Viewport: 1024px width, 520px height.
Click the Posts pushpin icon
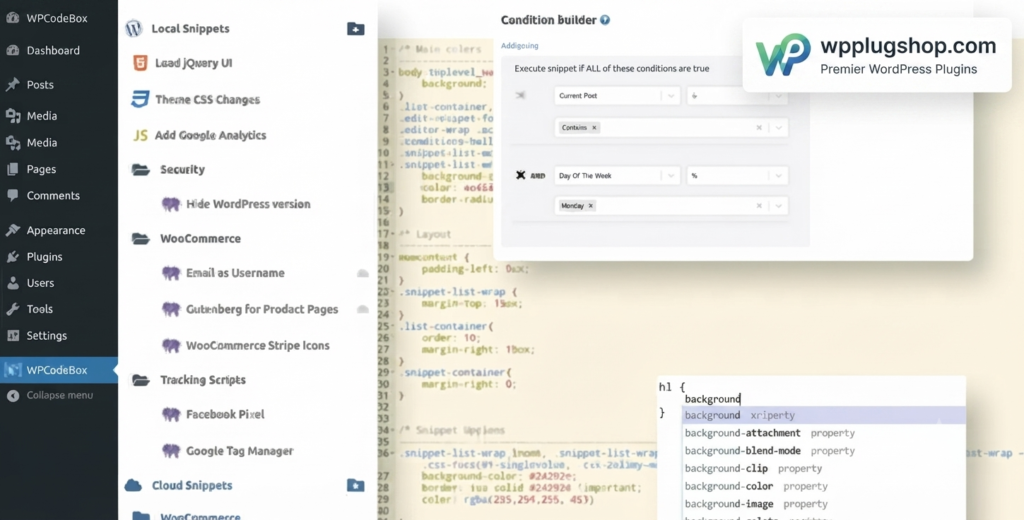point(12,84)
